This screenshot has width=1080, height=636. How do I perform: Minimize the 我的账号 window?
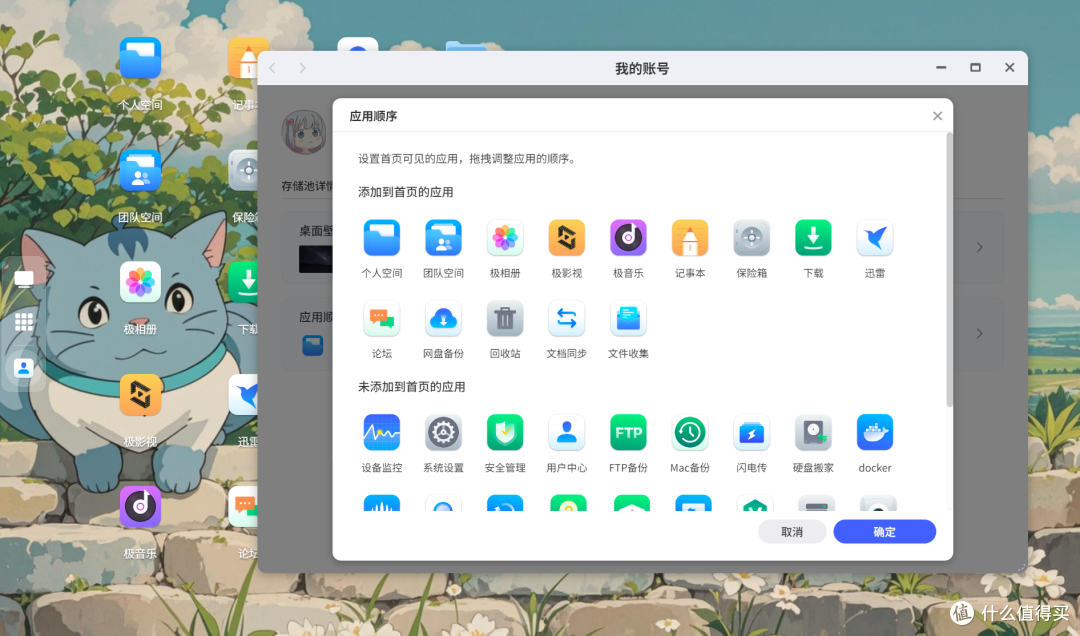[941, 68]
